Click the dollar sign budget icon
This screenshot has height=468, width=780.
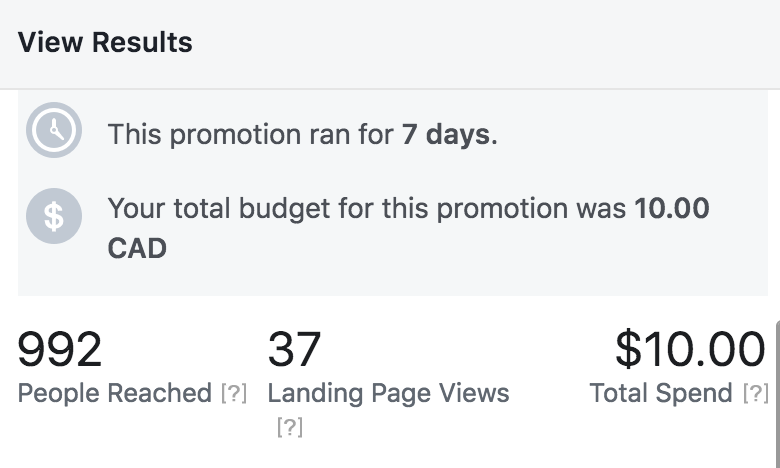(x=54, y=216)
